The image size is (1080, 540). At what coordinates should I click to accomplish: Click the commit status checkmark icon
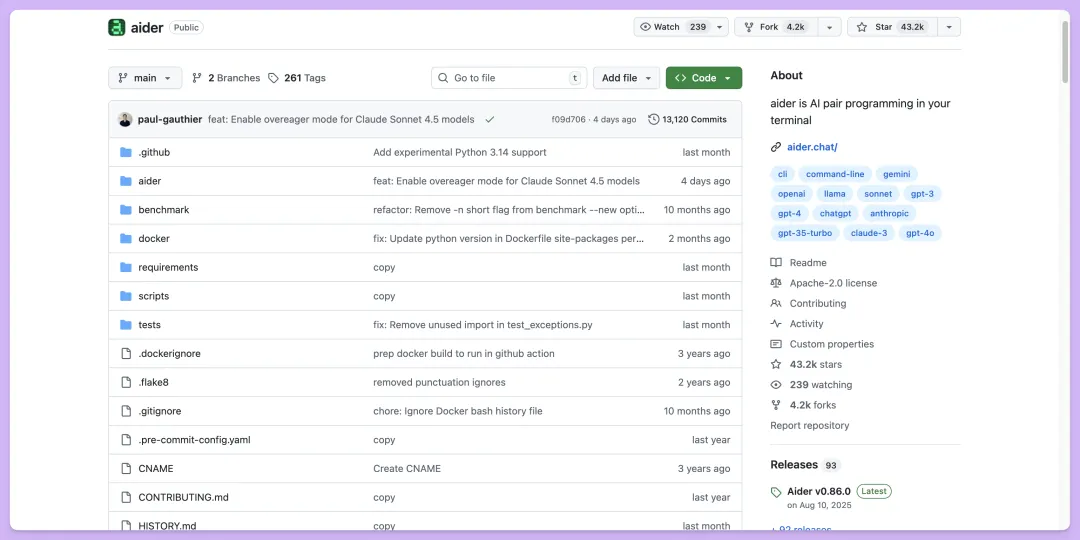tap(490, 119)
